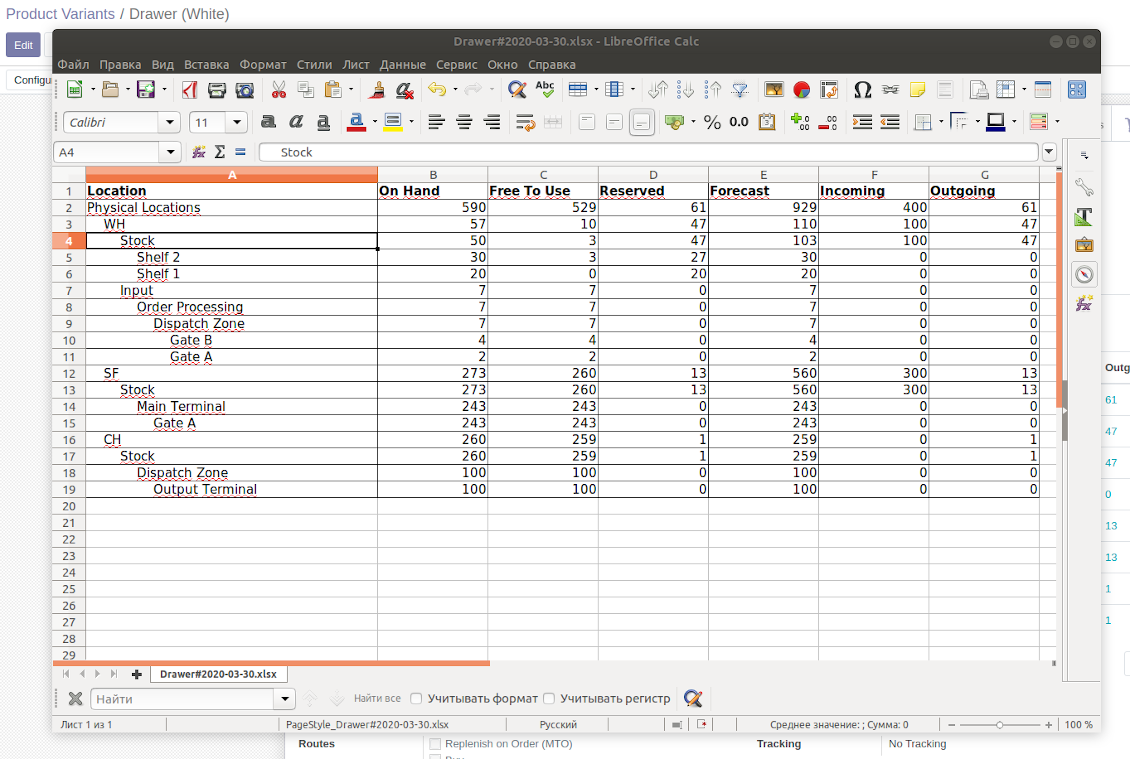The height and width of the screenshot is (759, 1130).
Task: Click the Save document icon
Action: pos(146,89)
